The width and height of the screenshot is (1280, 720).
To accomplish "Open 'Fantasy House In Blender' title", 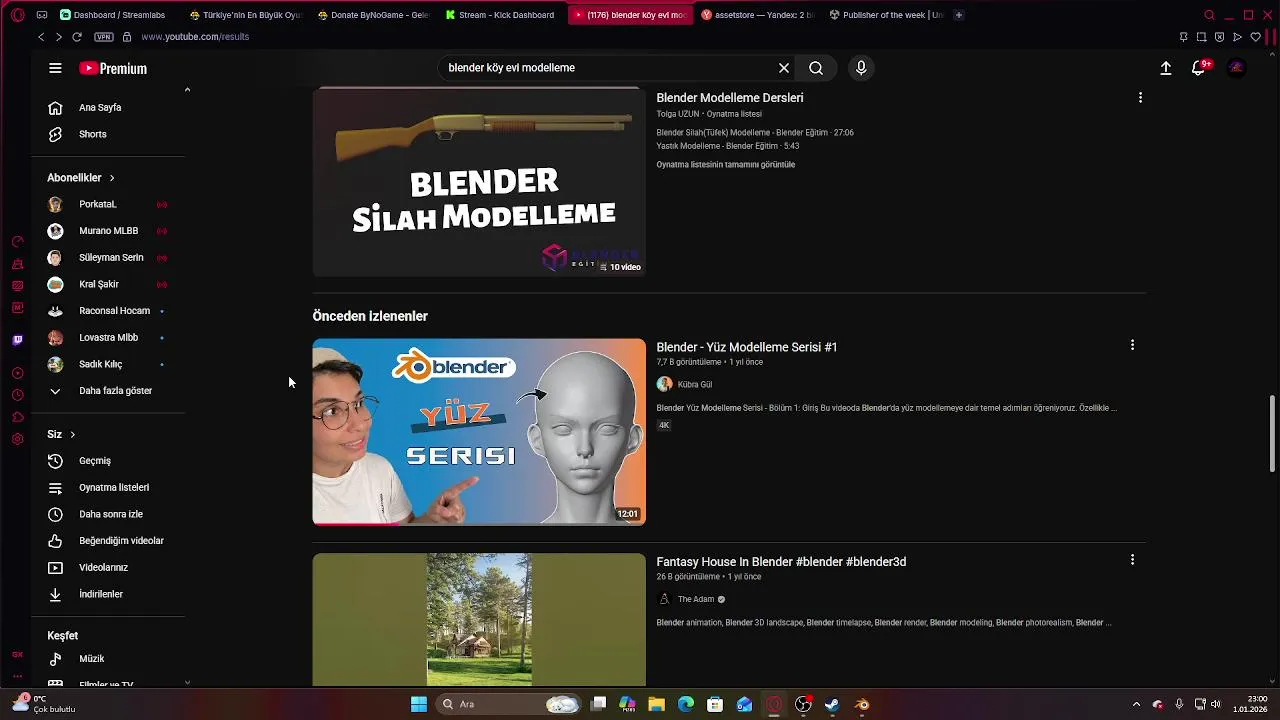I will pos(781,562).
